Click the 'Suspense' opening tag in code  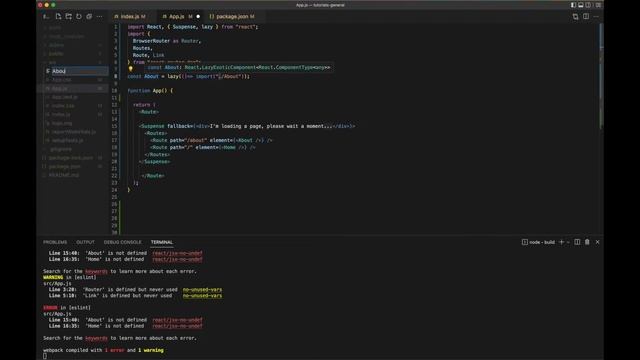[x=152, y=126]
